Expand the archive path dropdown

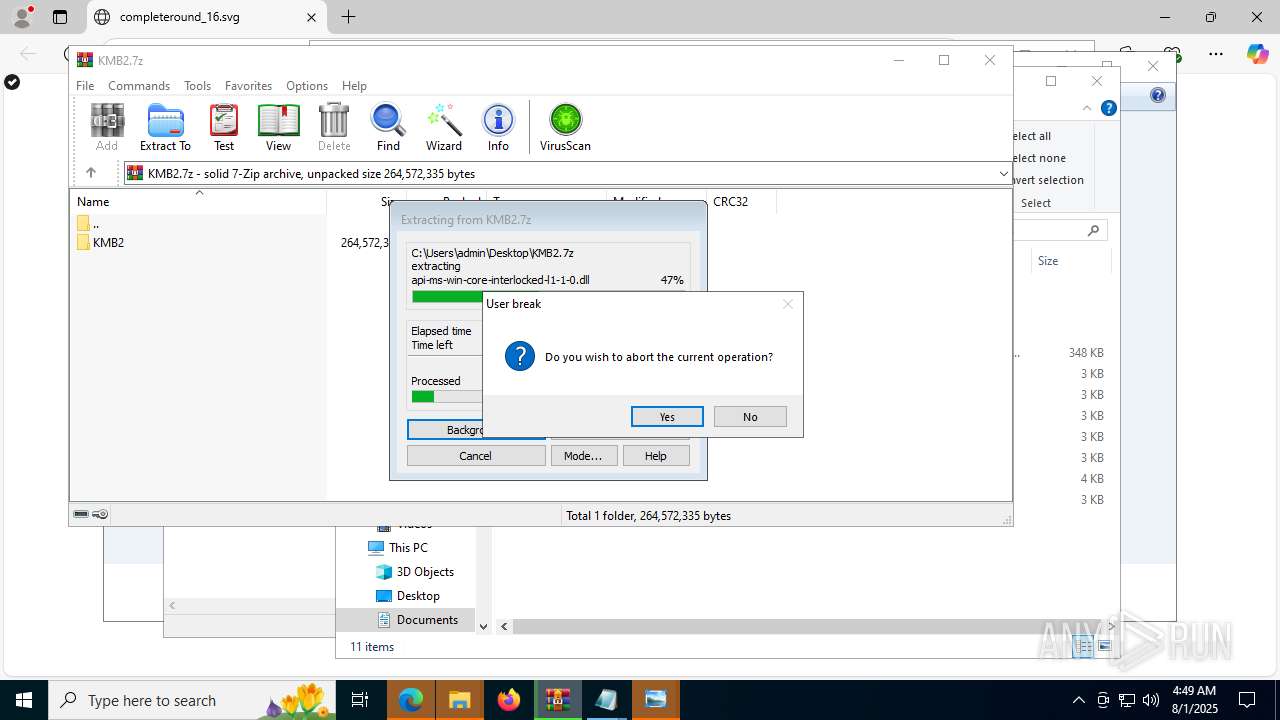click(1003, 173)
